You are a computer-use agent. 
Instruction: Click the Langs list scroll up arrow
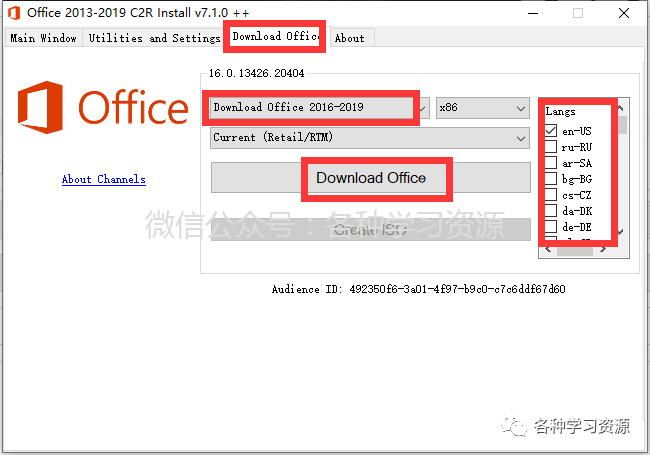621,108
